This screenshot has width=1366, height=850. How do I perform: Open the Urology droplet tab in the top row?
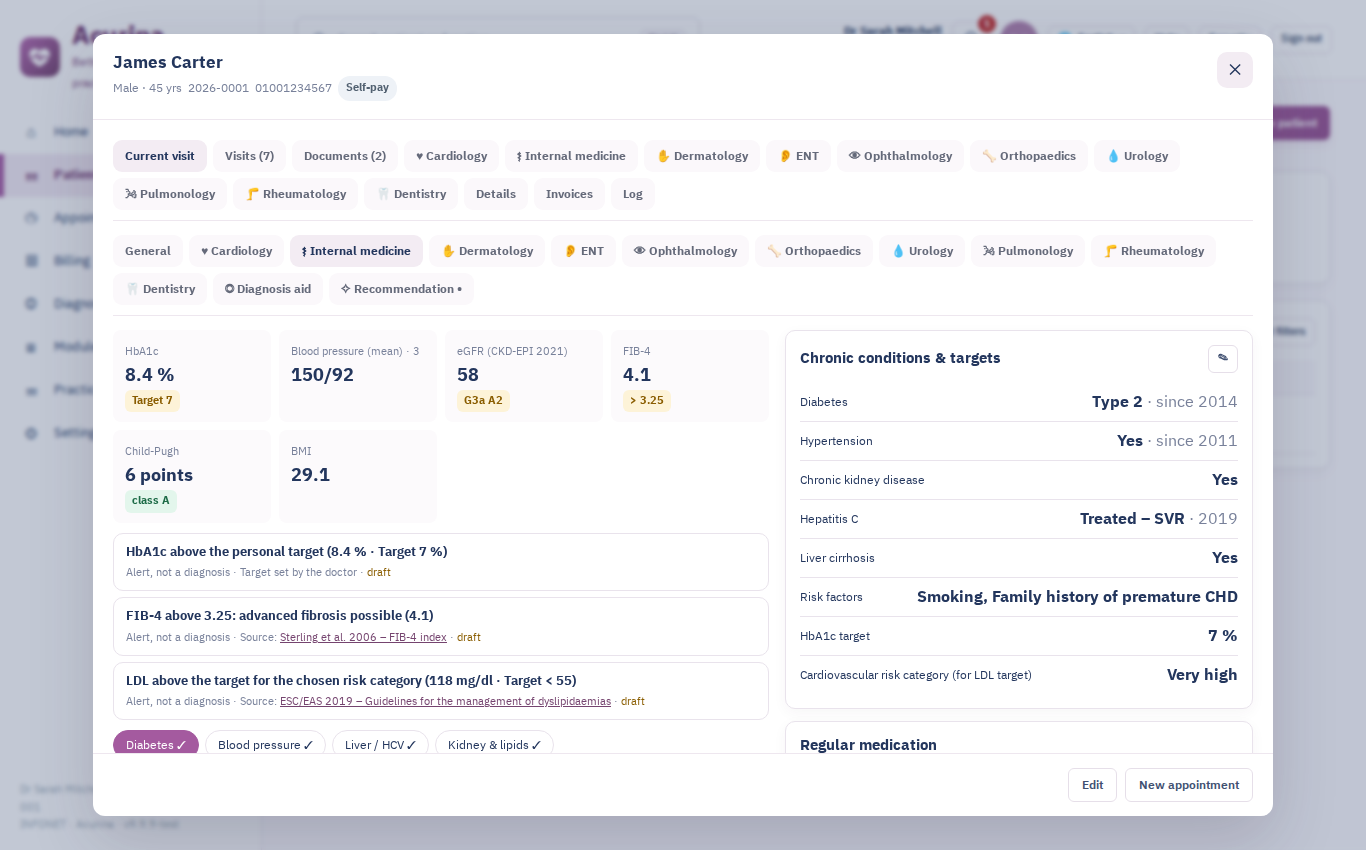tap(1137, 156)
